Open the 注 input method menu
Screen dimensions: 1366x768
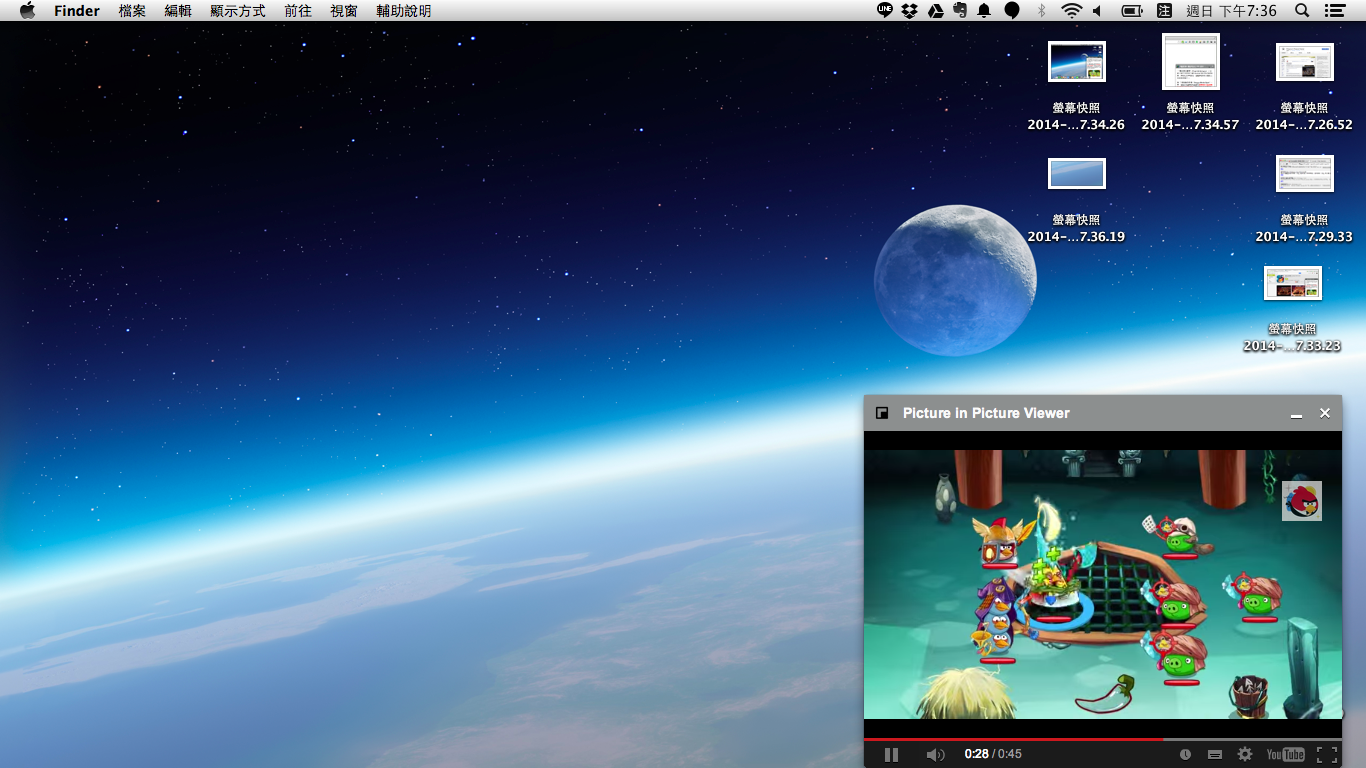[x=1164, y=10]
